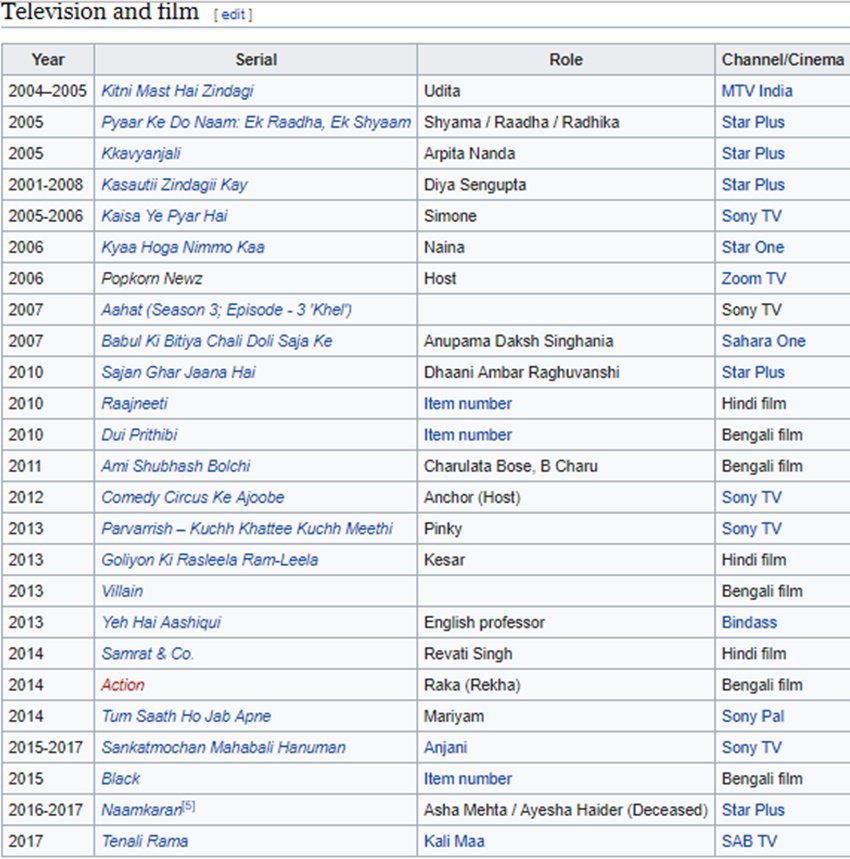Open the Kkavyanjali serial link
850x859 pixels.
141,153
